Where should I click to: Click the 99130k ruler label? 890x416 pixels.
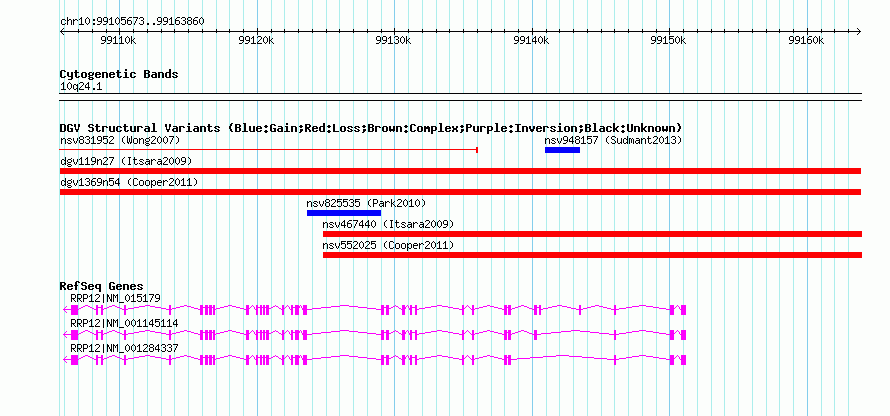pos(393,41)
